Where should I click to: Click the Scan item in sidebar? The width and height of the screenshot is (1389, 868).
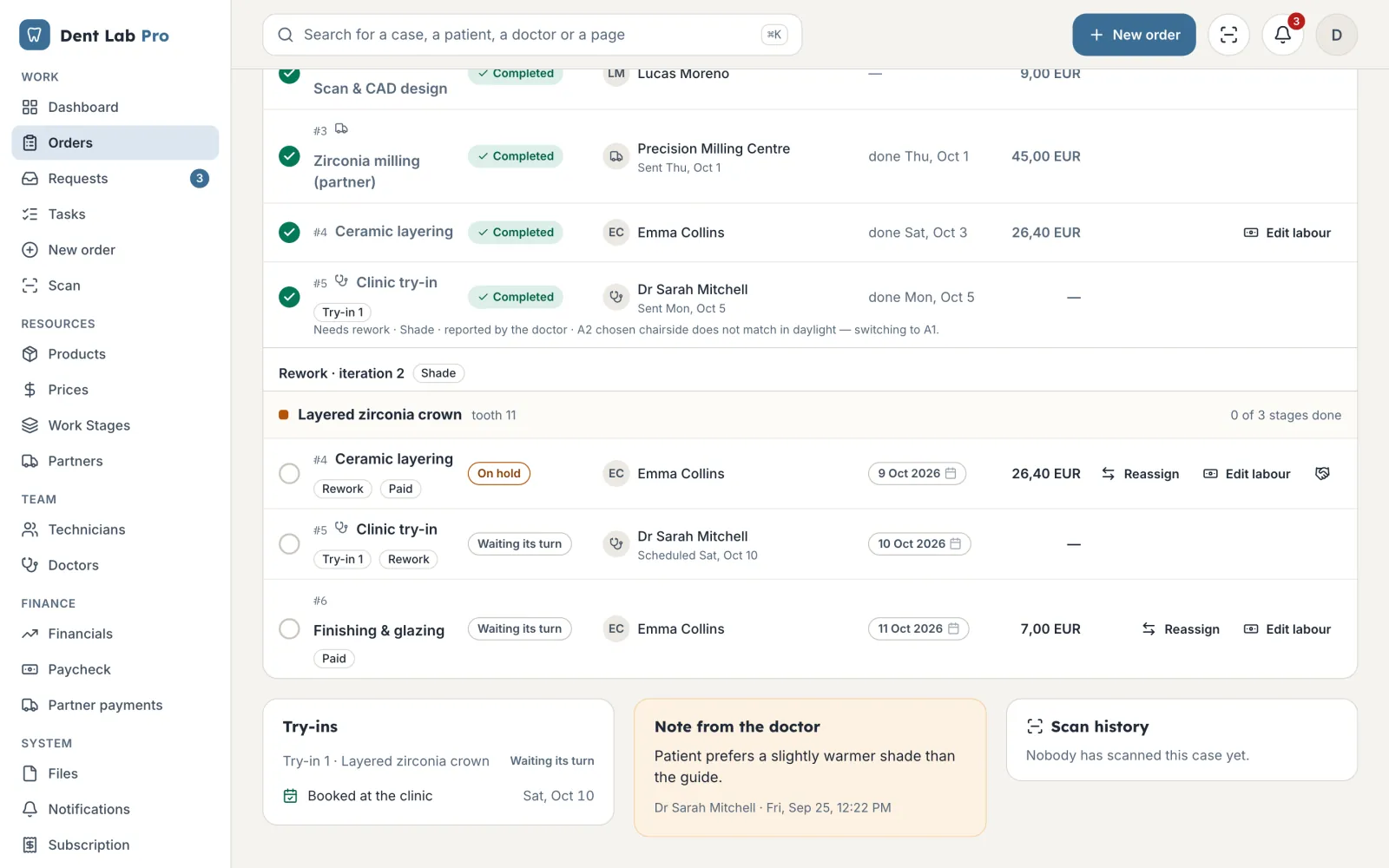tap(115, 286)
